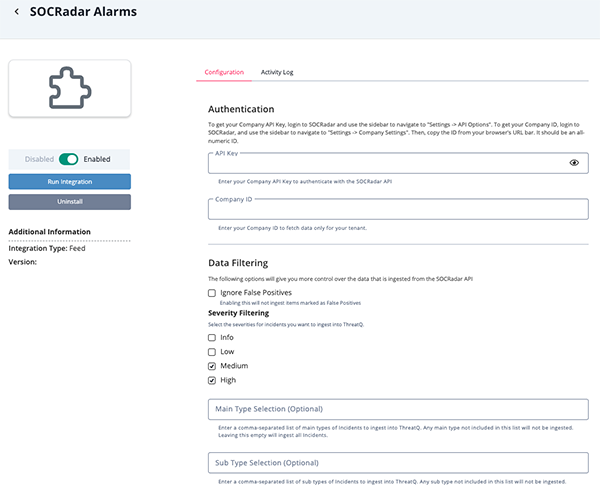This screenshot has width=600, height=492.
Task: Click into the Company ID field
Action: pos(397,208)
